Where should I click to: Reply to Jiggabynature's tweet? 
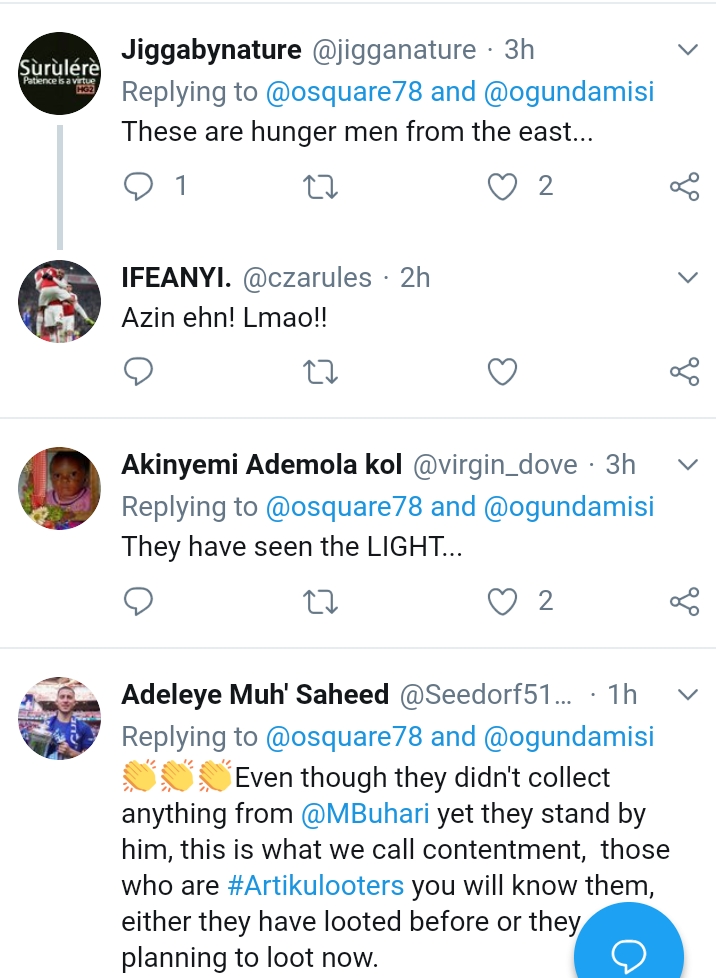pyautogui.click(x=139, y=186)
